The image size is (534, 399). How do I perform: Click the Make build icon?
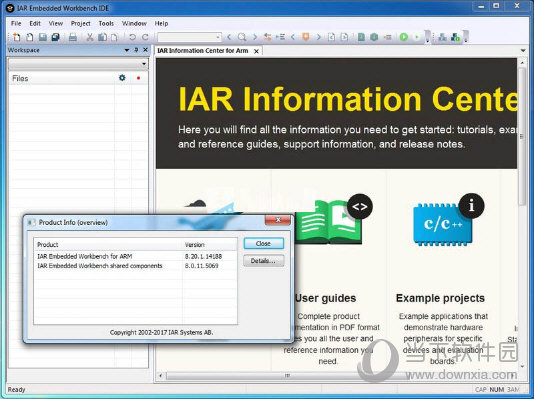tap(374, 37)
